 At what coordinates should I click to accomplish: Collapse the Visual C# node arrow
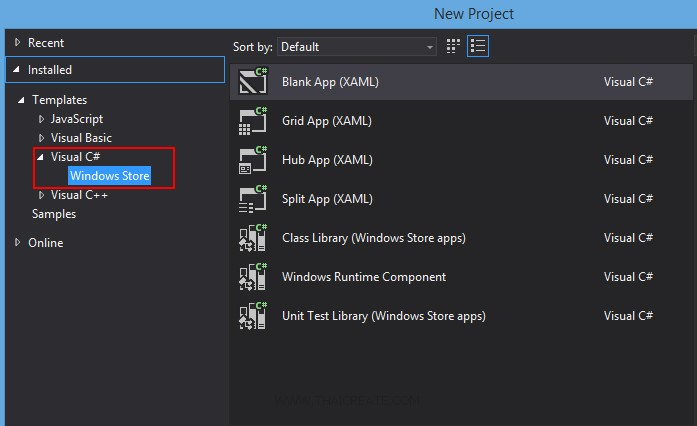pyautogui.click(x=40, y=157)
